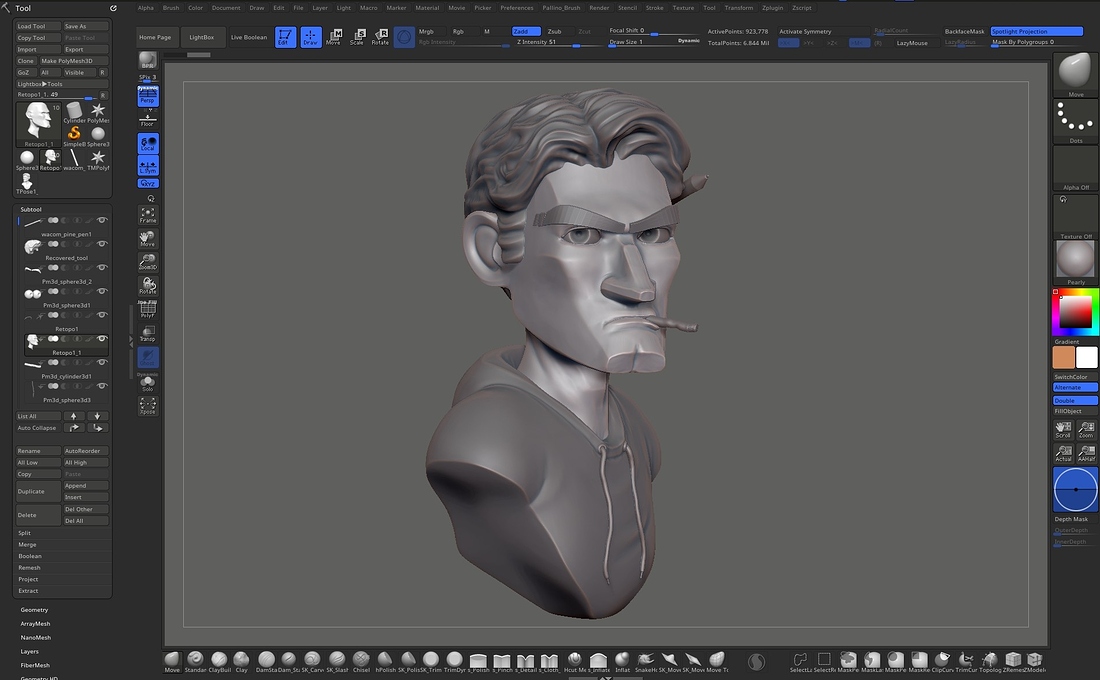The image size is (1100, 680).
Task: Select the Inflate brush
Action: coord(622,660)
